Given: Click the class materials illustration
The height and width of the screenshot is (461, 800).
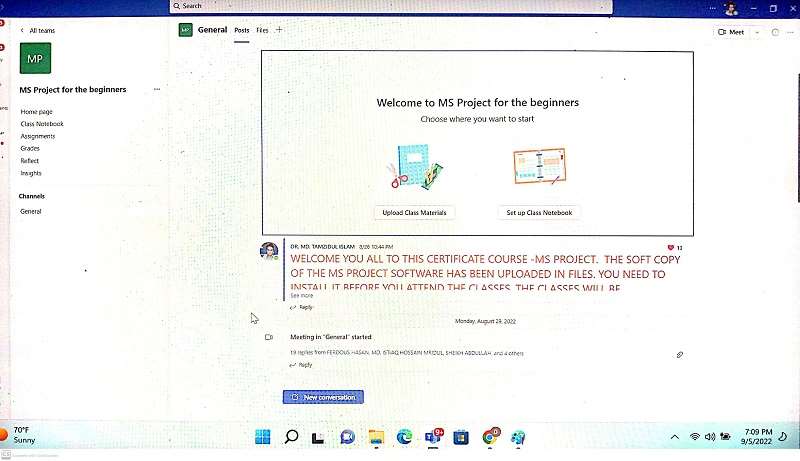Looking at the screenshot, I should (415, 167).
